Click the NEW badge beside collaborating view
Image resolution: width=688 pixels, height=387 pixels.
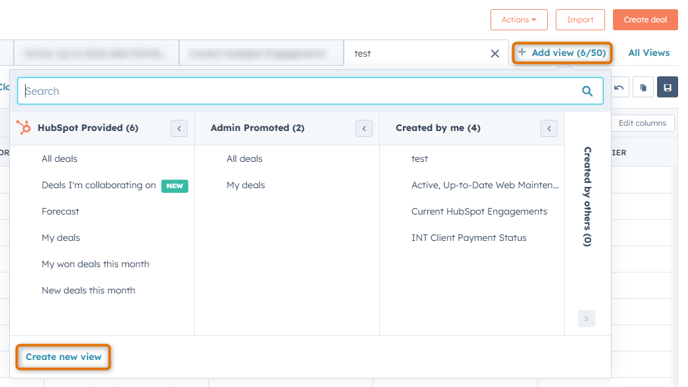tap(175, 186)
